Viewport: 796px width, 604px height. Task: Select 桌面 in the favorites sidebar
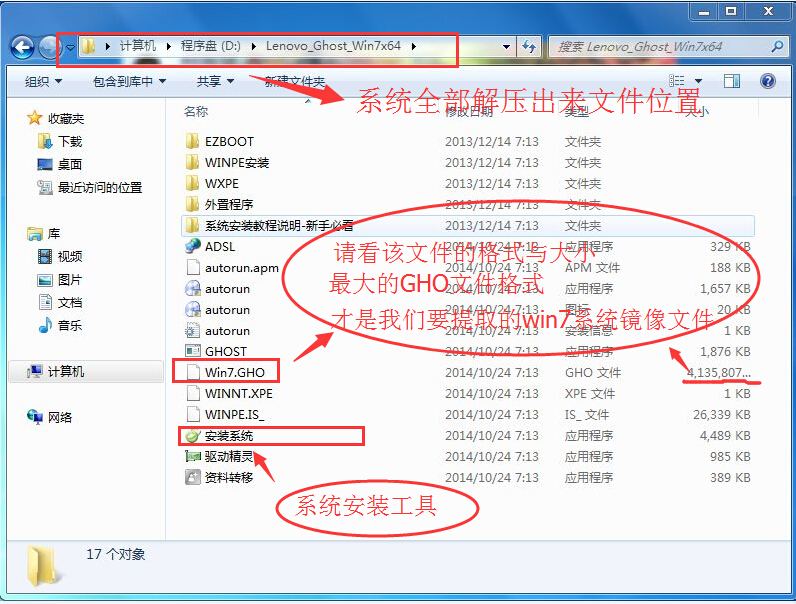tap(69, 164)
